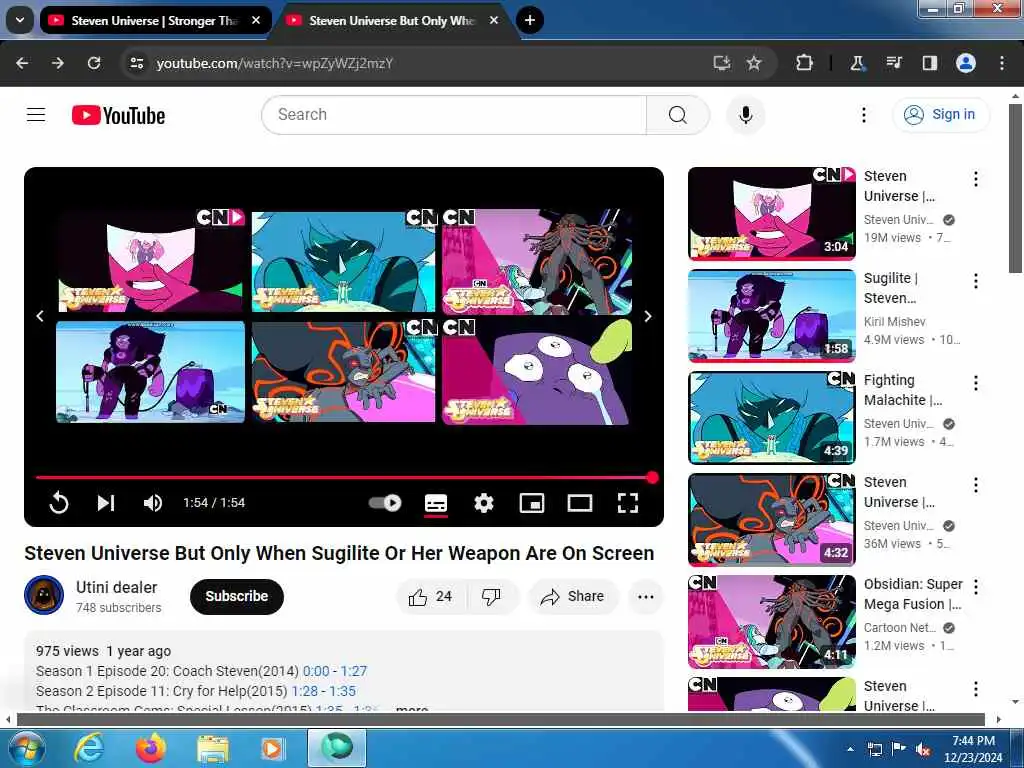Show previous end-screen suggestions arrow

40,316
